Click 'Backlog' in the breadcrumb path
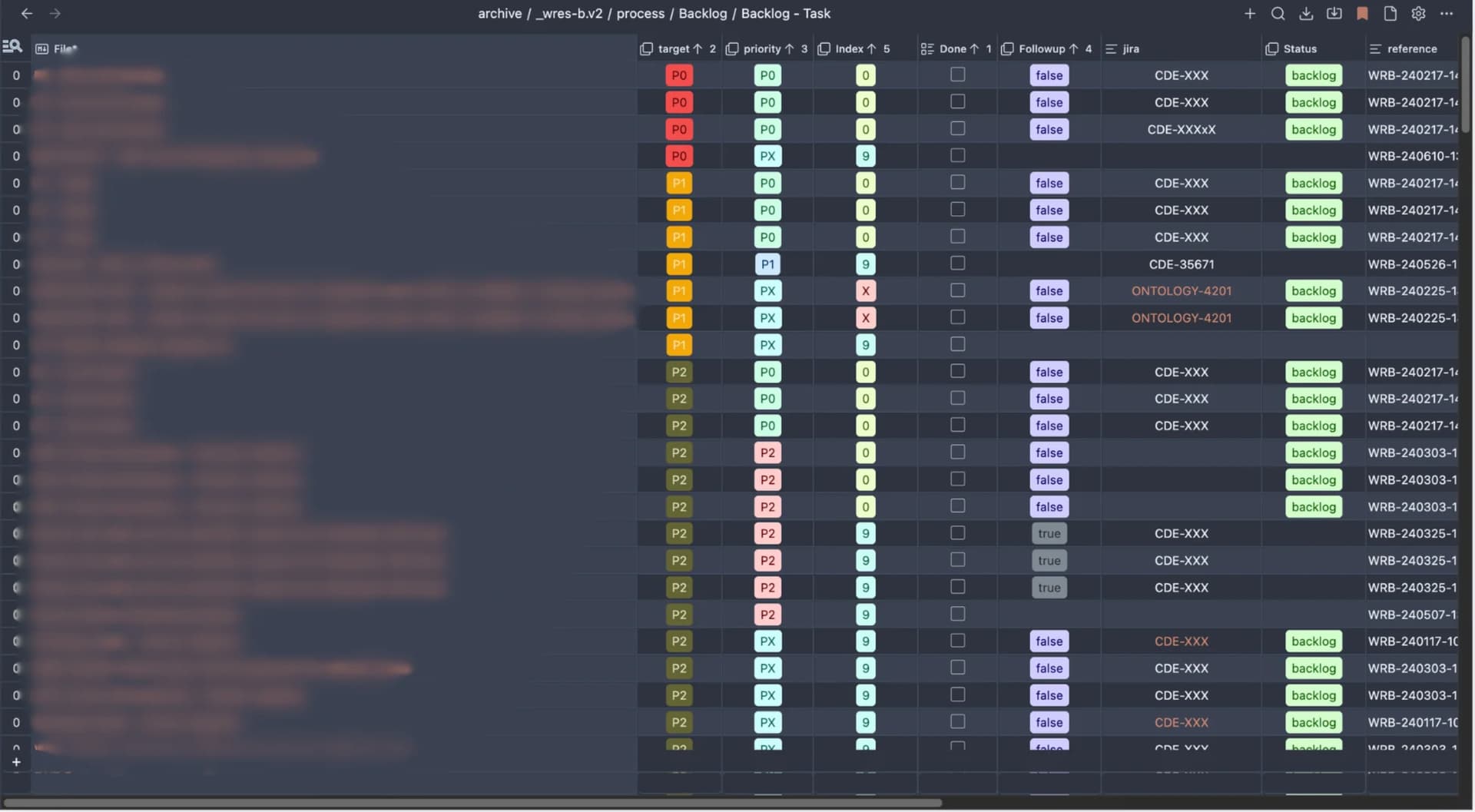Image resolution: width=1475 pixels, height=812 pixels. pyautogui.click(x=702, y=13)
